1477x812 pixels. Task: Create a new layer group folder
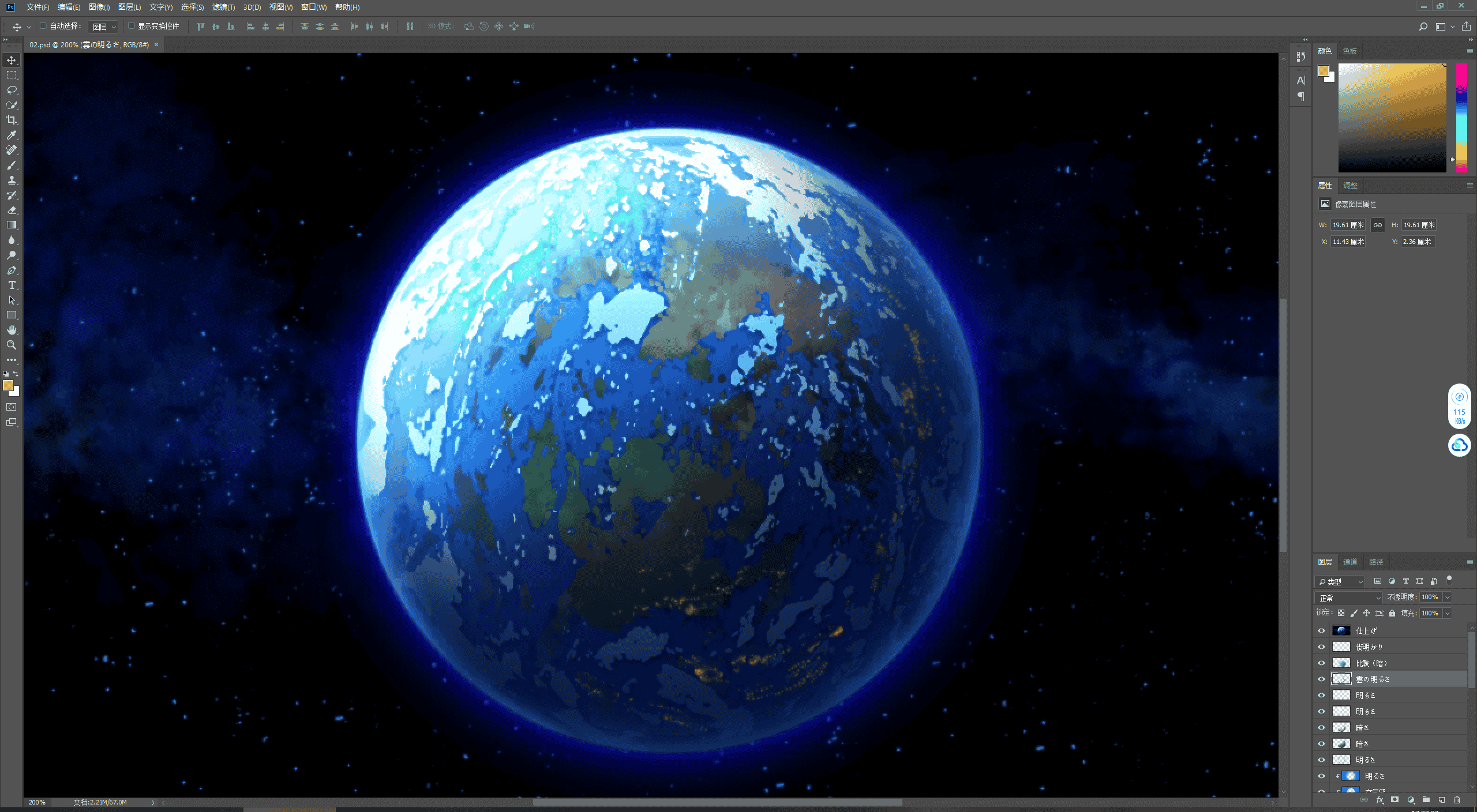[x=1426, y=800]
